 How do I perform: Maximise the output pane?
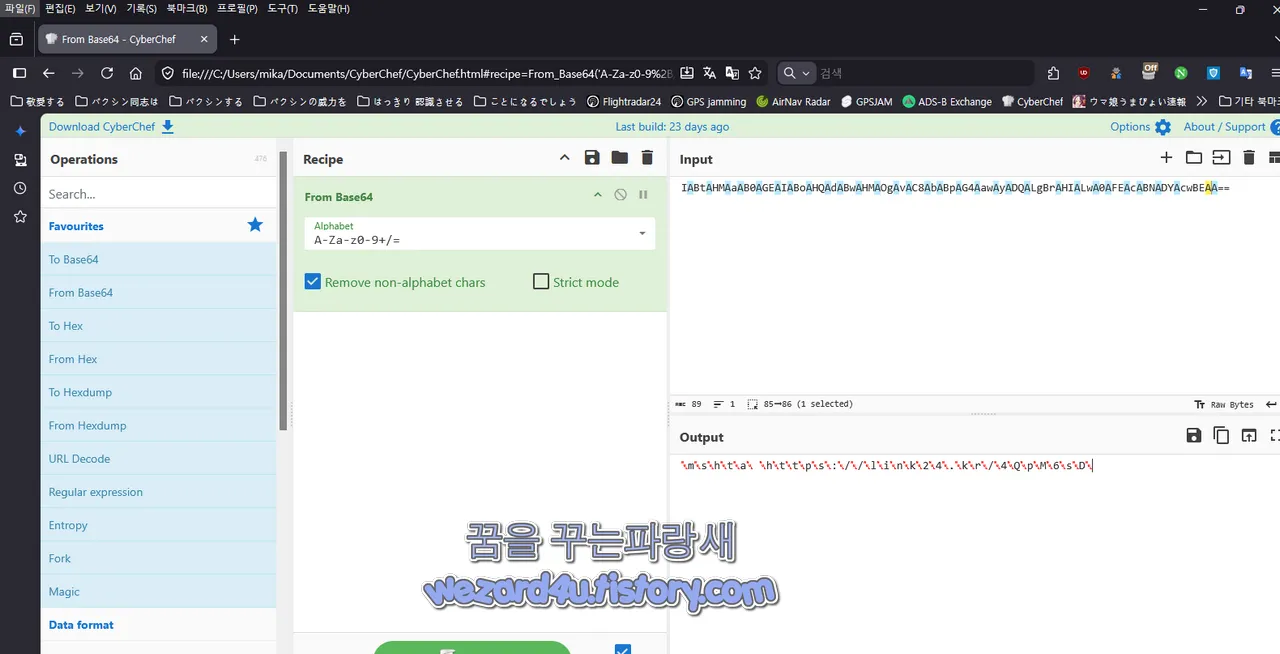tap(1275, 435)
